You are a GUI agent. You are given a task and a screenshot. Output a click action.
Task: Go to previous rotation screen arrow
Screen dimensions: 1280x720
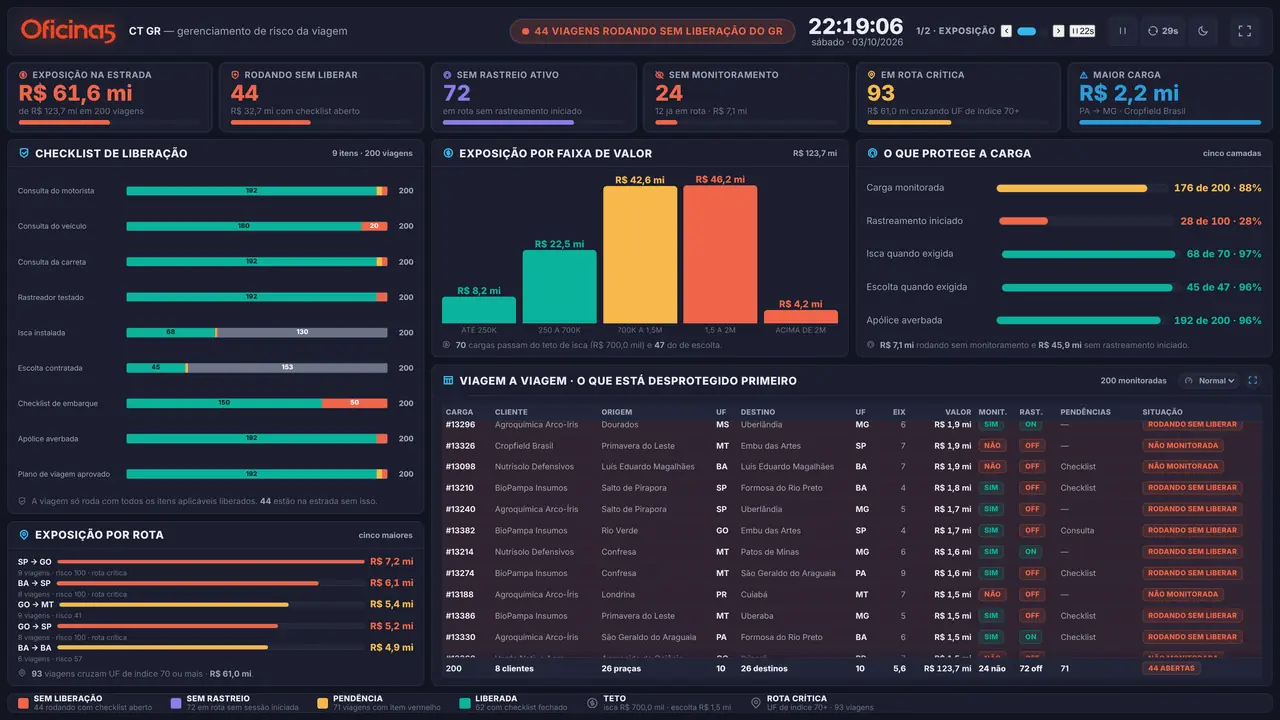1006,31
